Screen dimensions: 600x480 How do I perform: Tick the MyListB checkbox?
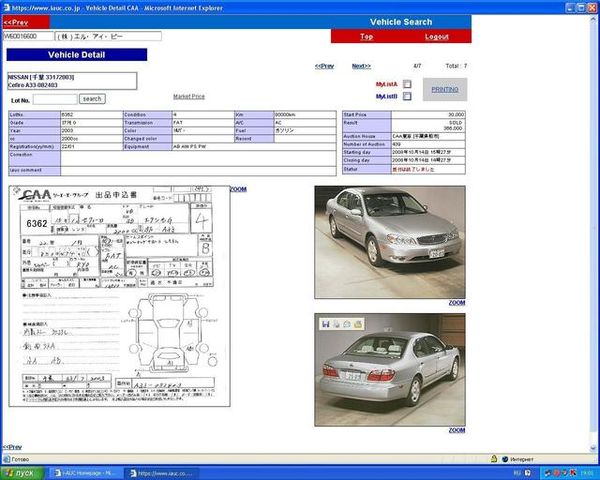[407, 97]
